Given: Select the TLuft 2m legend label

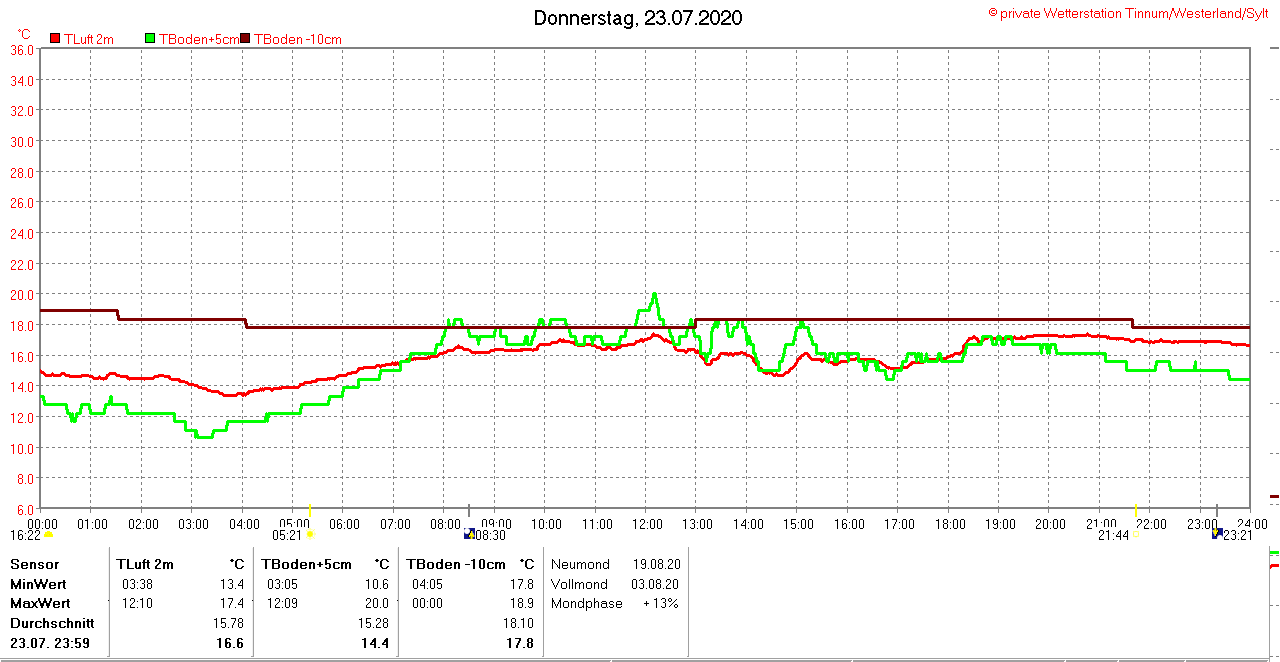Looking at the screenshot, I should click(x=89, y=39).
